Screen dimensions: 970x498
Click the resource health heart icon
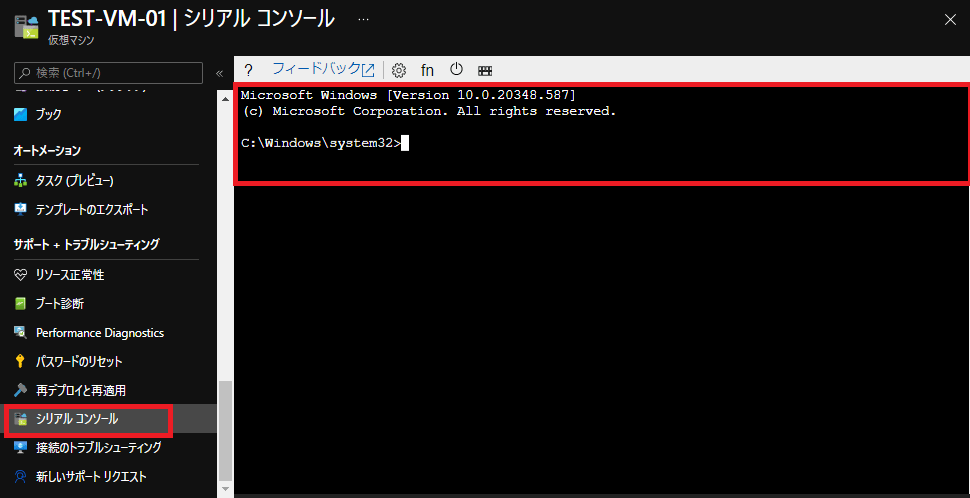(20, 275)
